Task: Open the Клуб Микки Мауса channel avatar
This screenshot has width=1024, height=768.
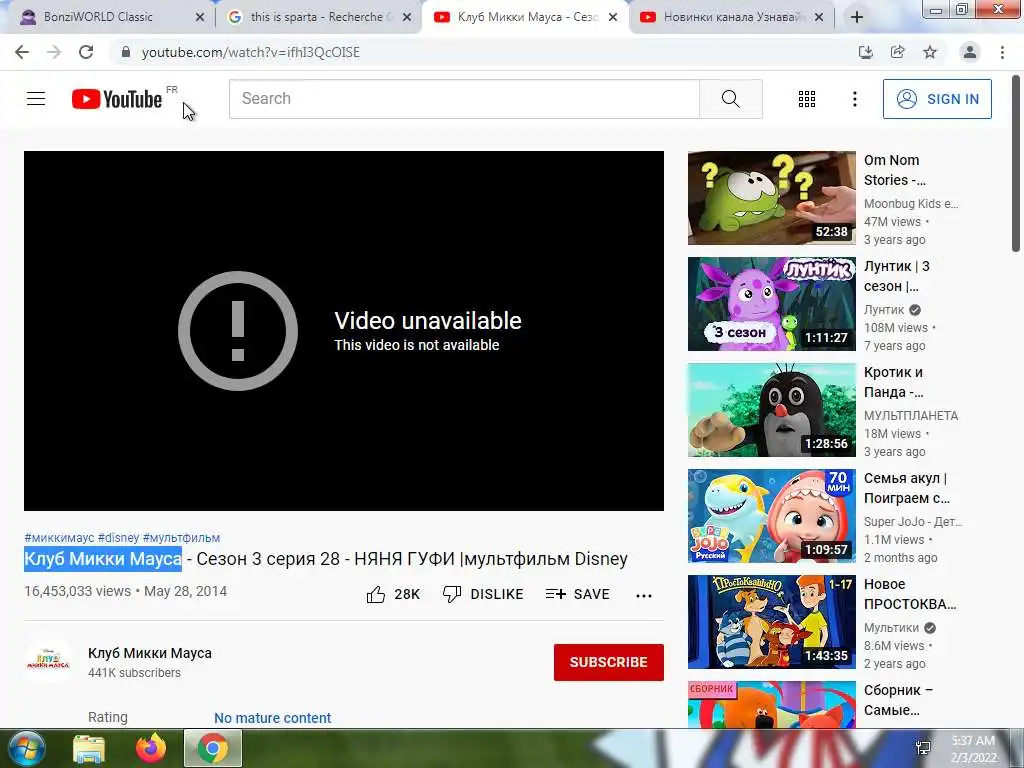Action: point(48,660)
